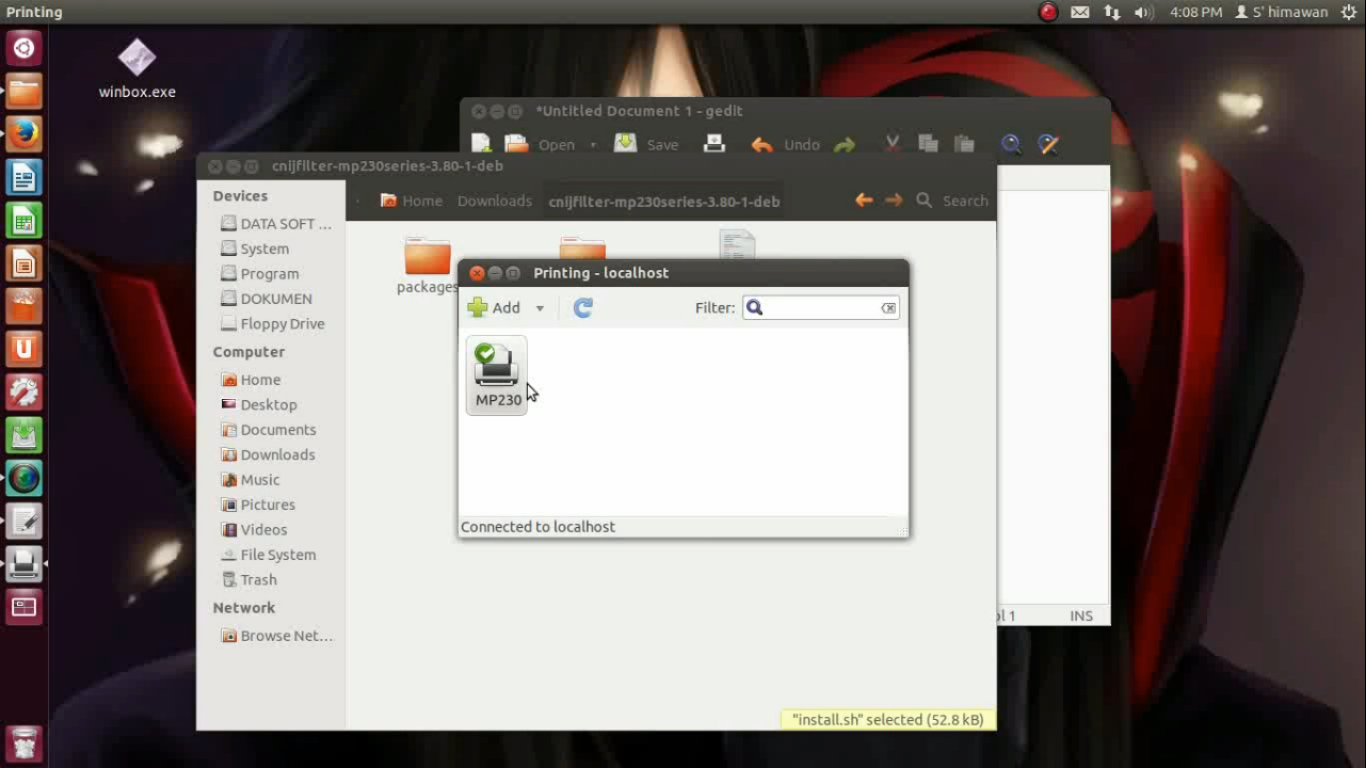Image resolution: width=1366 pixels, height=768 pixels.
Task: Read the Connected to localhost status
Action: click(x=538, y=527)
